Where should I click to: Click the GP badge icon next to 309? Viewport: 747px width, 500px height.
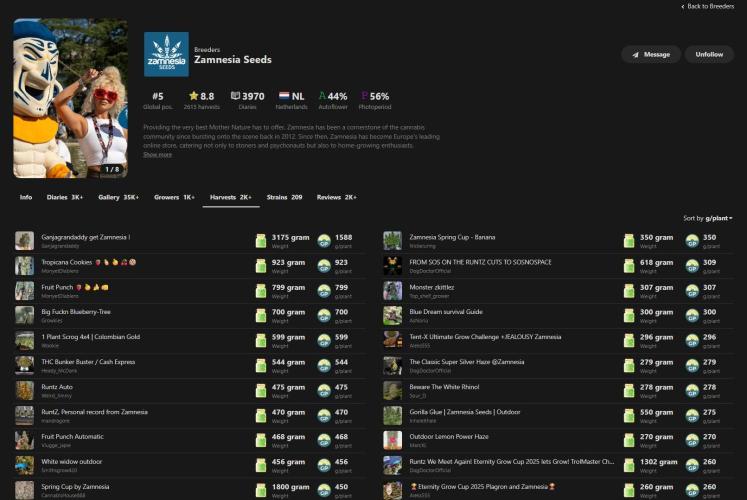coord(692,266)
